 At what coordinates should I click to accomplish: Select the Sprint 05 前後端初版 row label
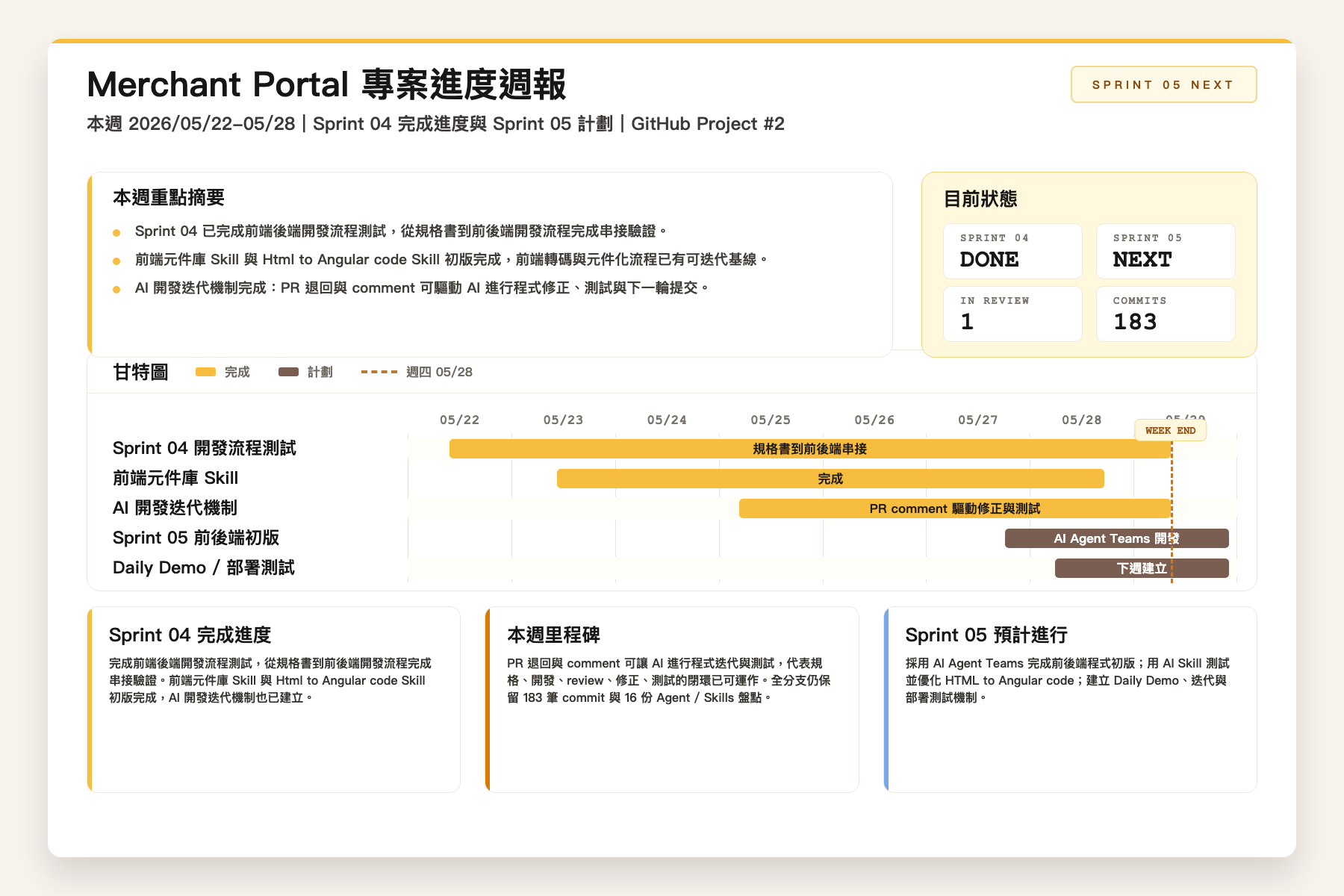coord(196,538)
